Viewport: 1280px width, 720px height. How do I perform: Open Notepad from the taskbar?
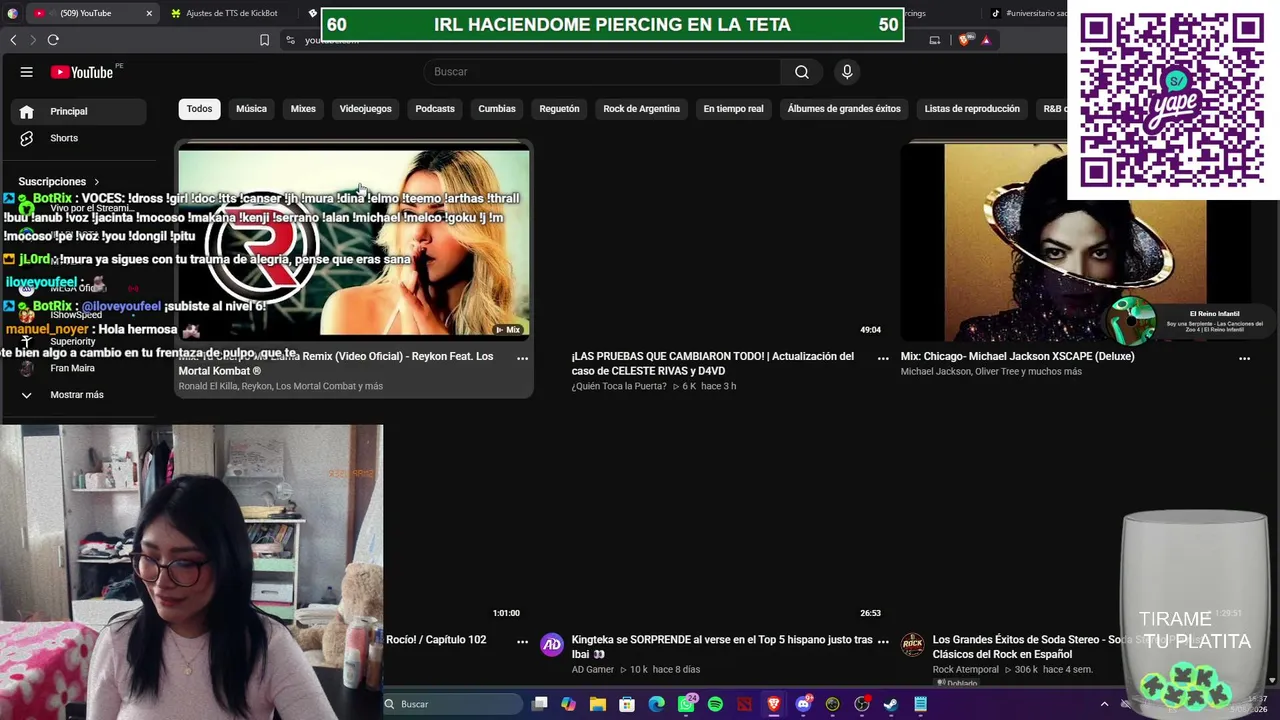920,704
